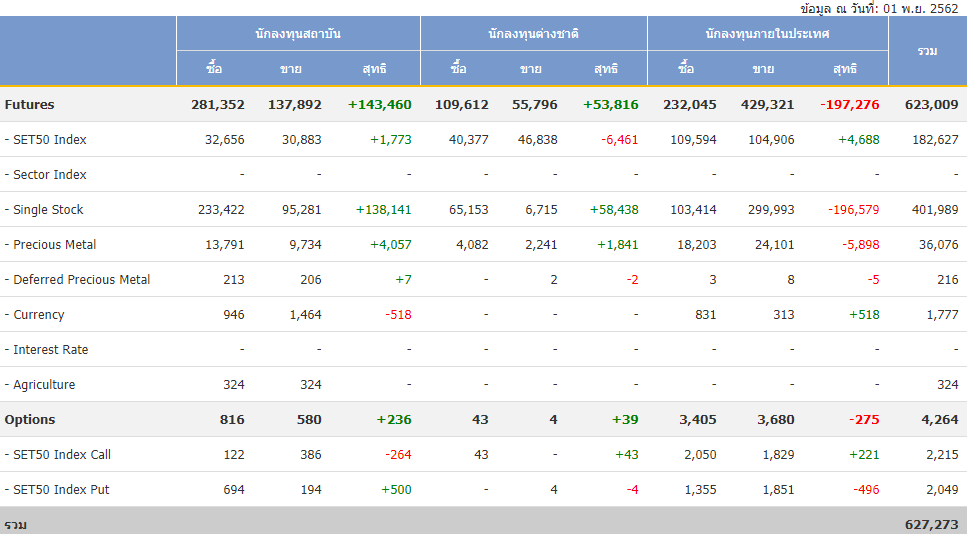973x534 pixels.
Task: Select the Deferred Precious Metal row label
Action: (77, 280)
